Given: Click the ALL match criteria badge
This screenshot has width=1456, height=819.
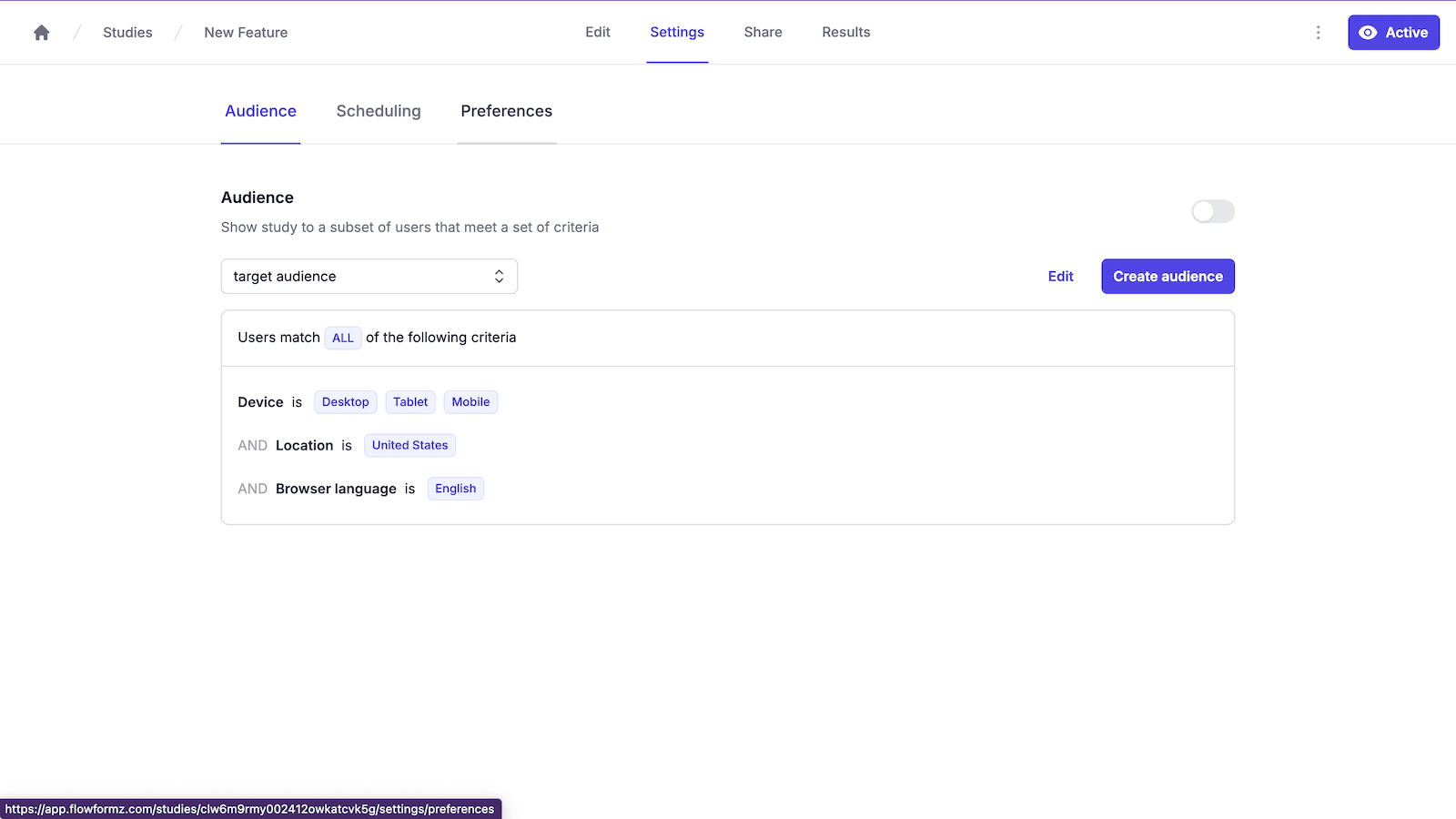Looking at the screenshot, I should 342,338.
